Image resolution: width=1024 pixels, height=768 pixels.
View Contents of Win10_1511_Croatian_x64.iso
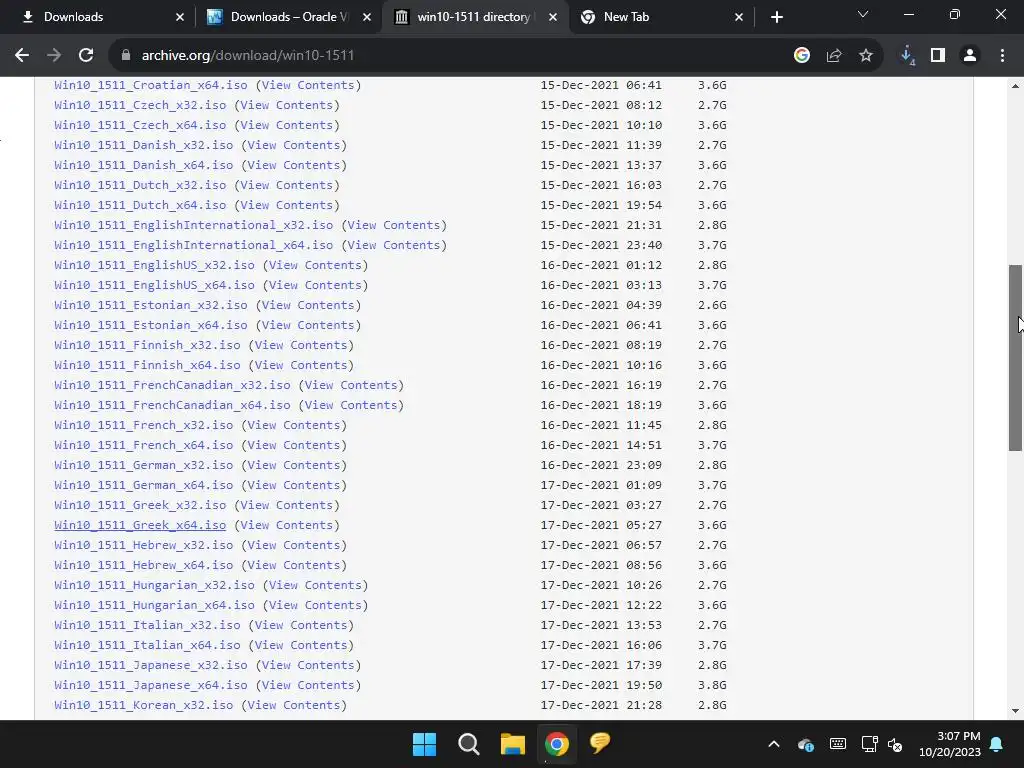308,85
